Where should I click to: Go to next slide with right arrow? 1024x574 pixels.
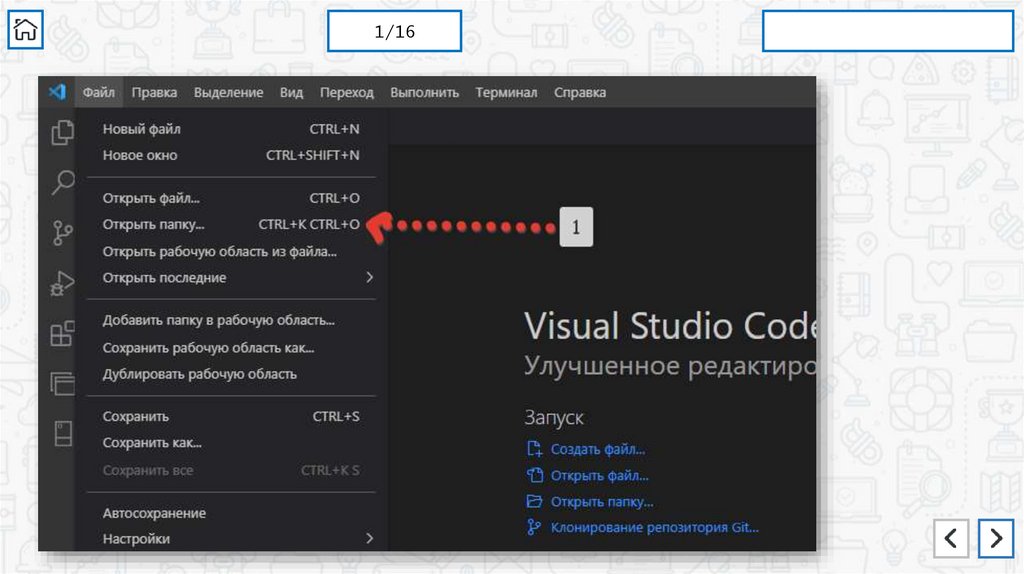(x=996, y=539)
